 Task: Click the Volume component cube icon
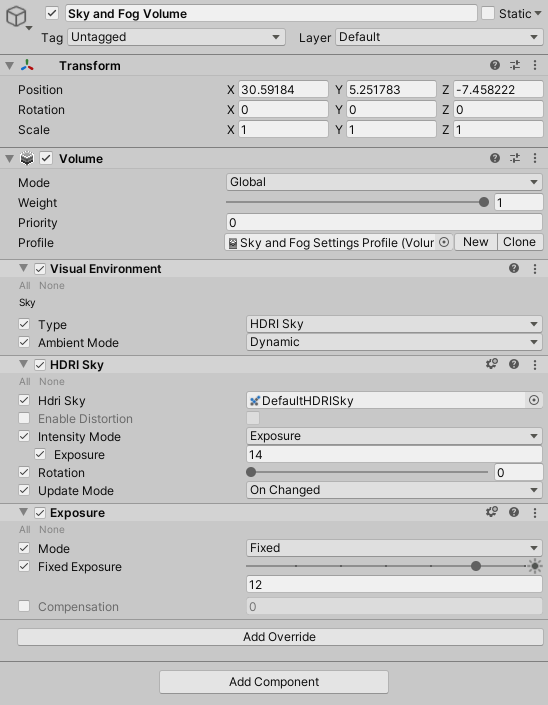pyautogui.click(x=27, y=158)
